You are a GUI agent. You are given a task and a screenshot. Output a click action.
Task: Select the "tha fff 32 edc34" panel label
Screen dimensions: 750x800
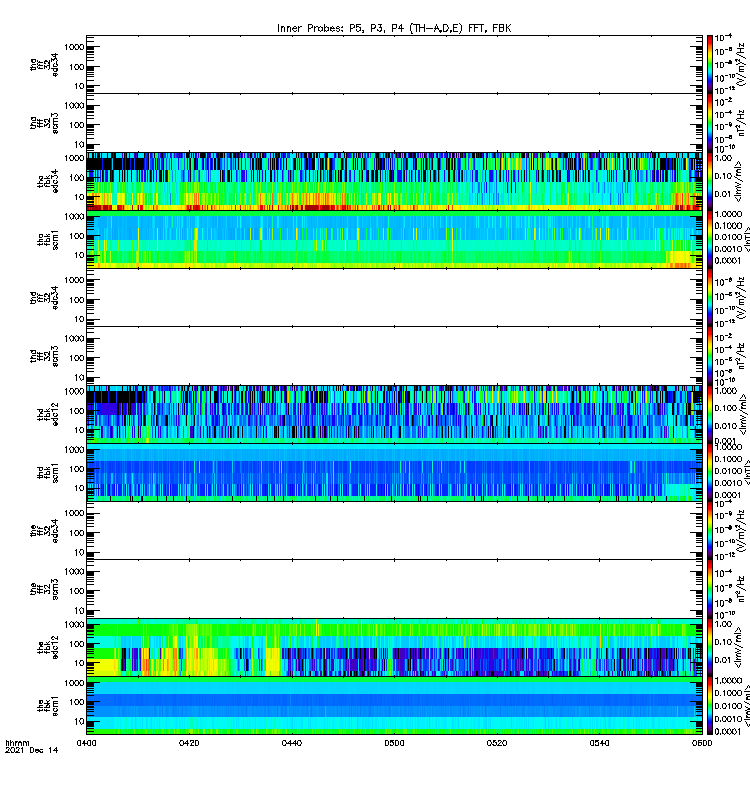click(x=44, y=65)
